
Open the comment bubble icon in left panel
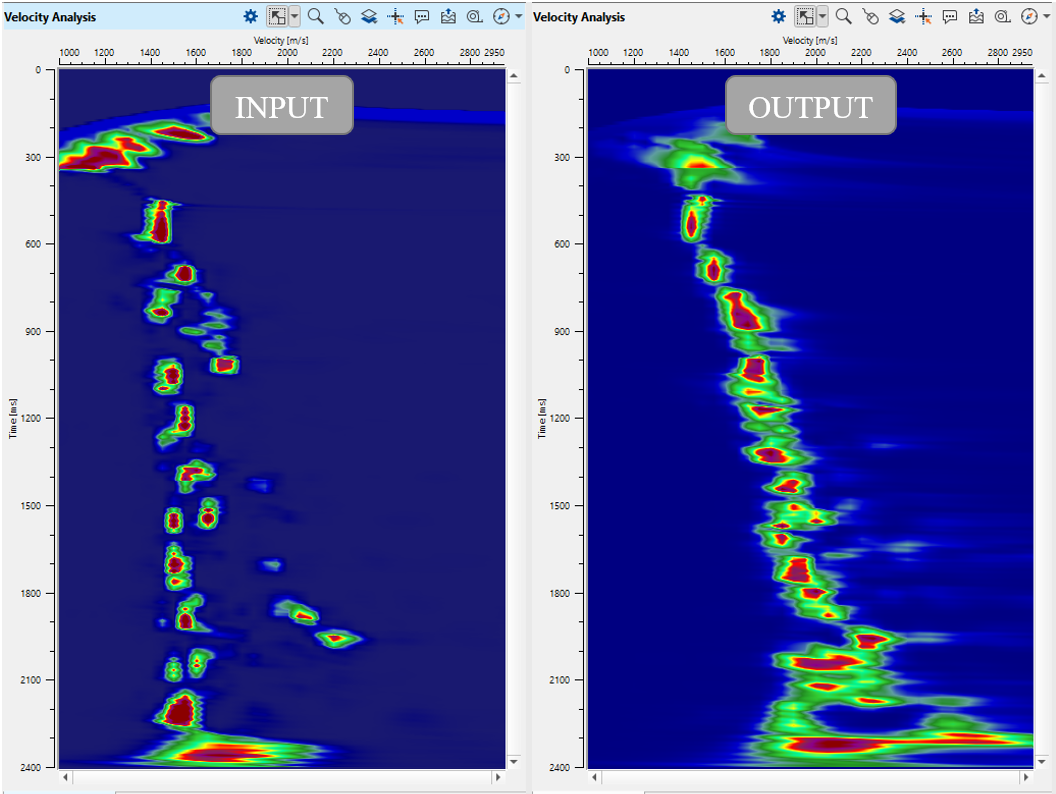(421, 16)
